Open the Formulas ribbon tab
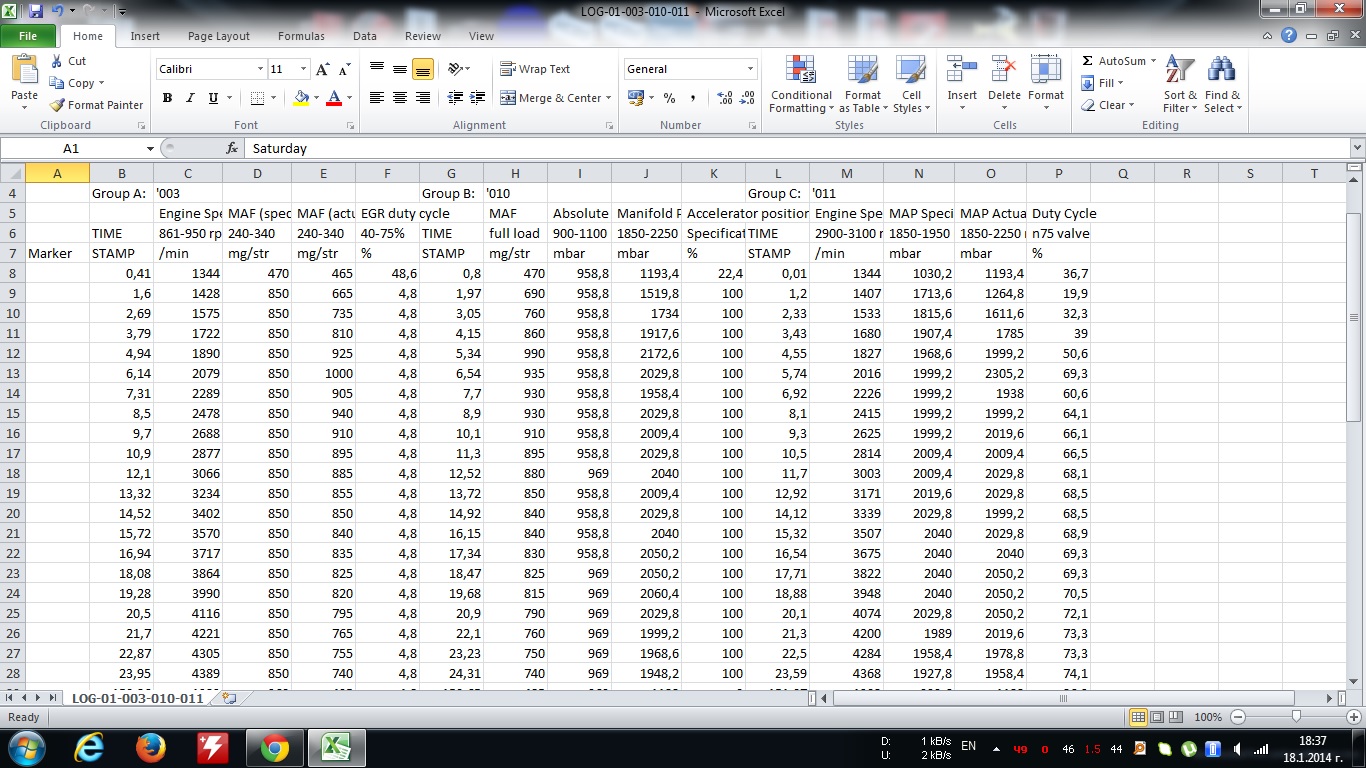Viewport: 1366px width, 768px height. click(301, 36)
